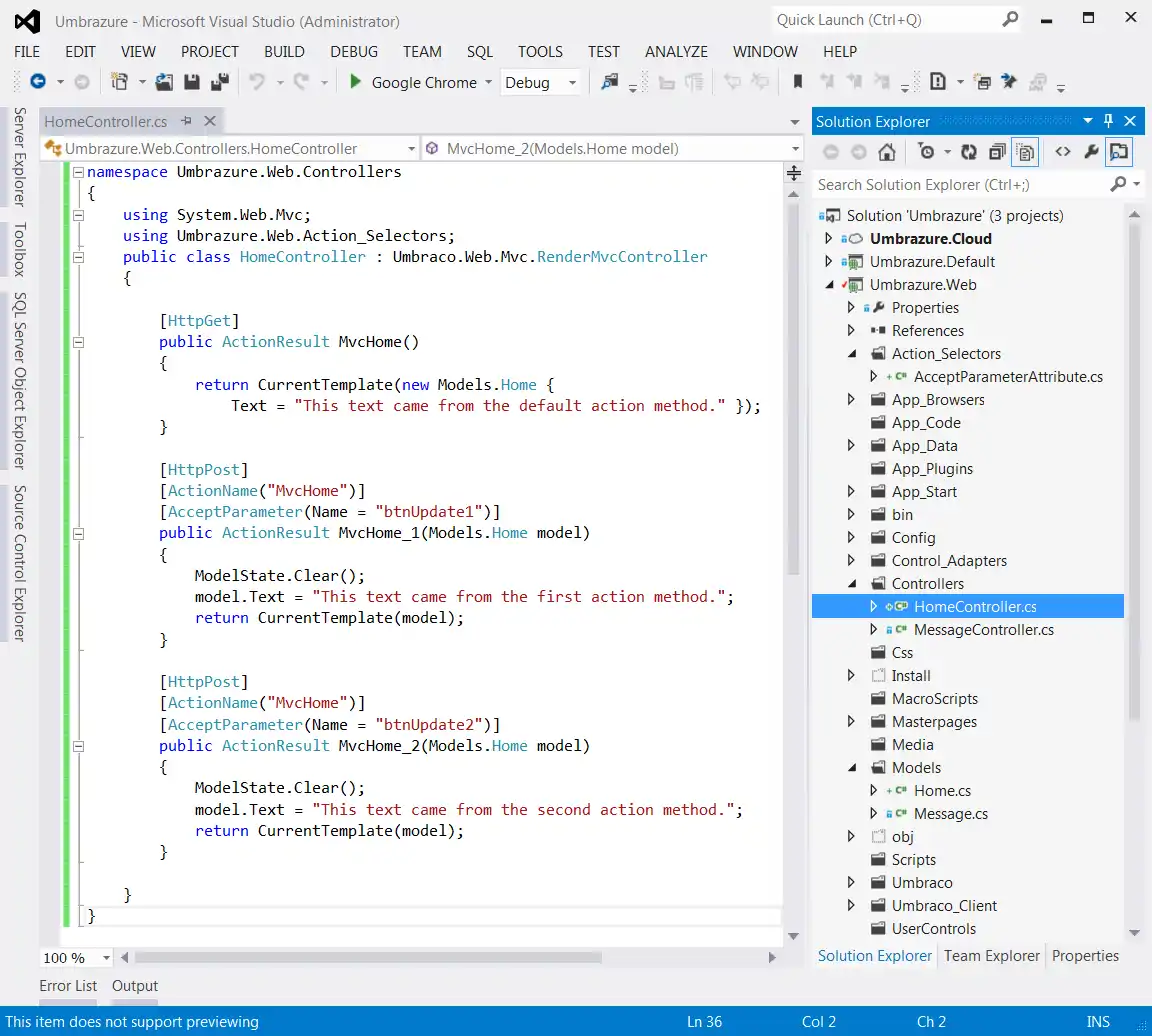Toggle bookmark with the bookmark toolbar icon

click(x=797, y=82)
